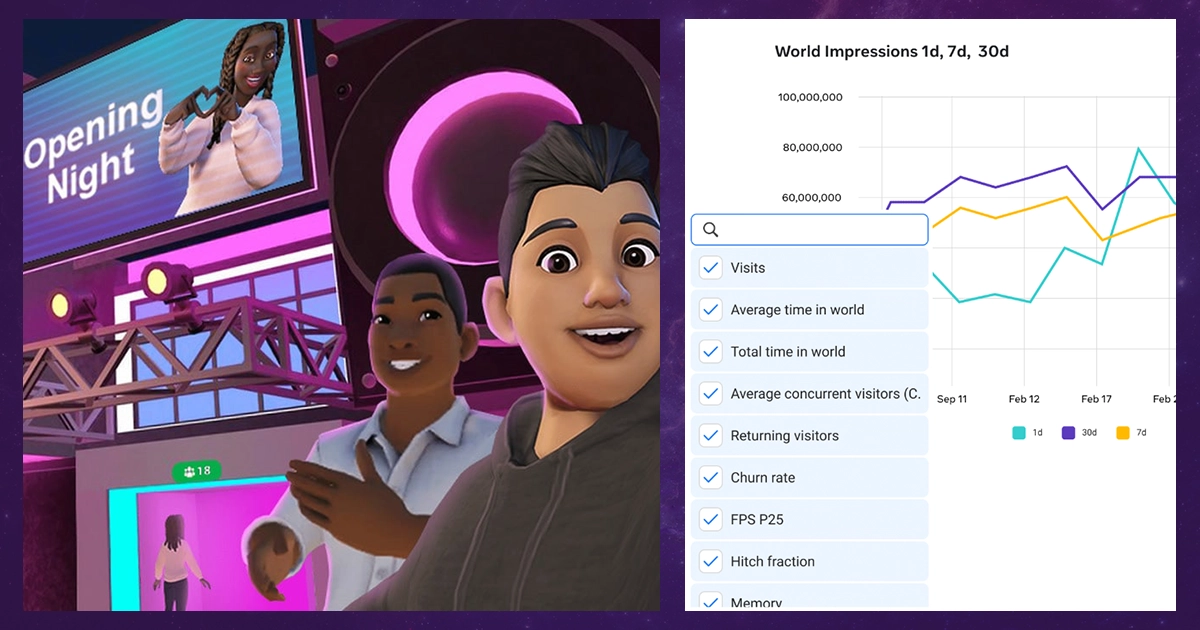Click the green visitor count badge showing 18
The height and width of the screenshot is (630, 1200).
tap(196, 471)
